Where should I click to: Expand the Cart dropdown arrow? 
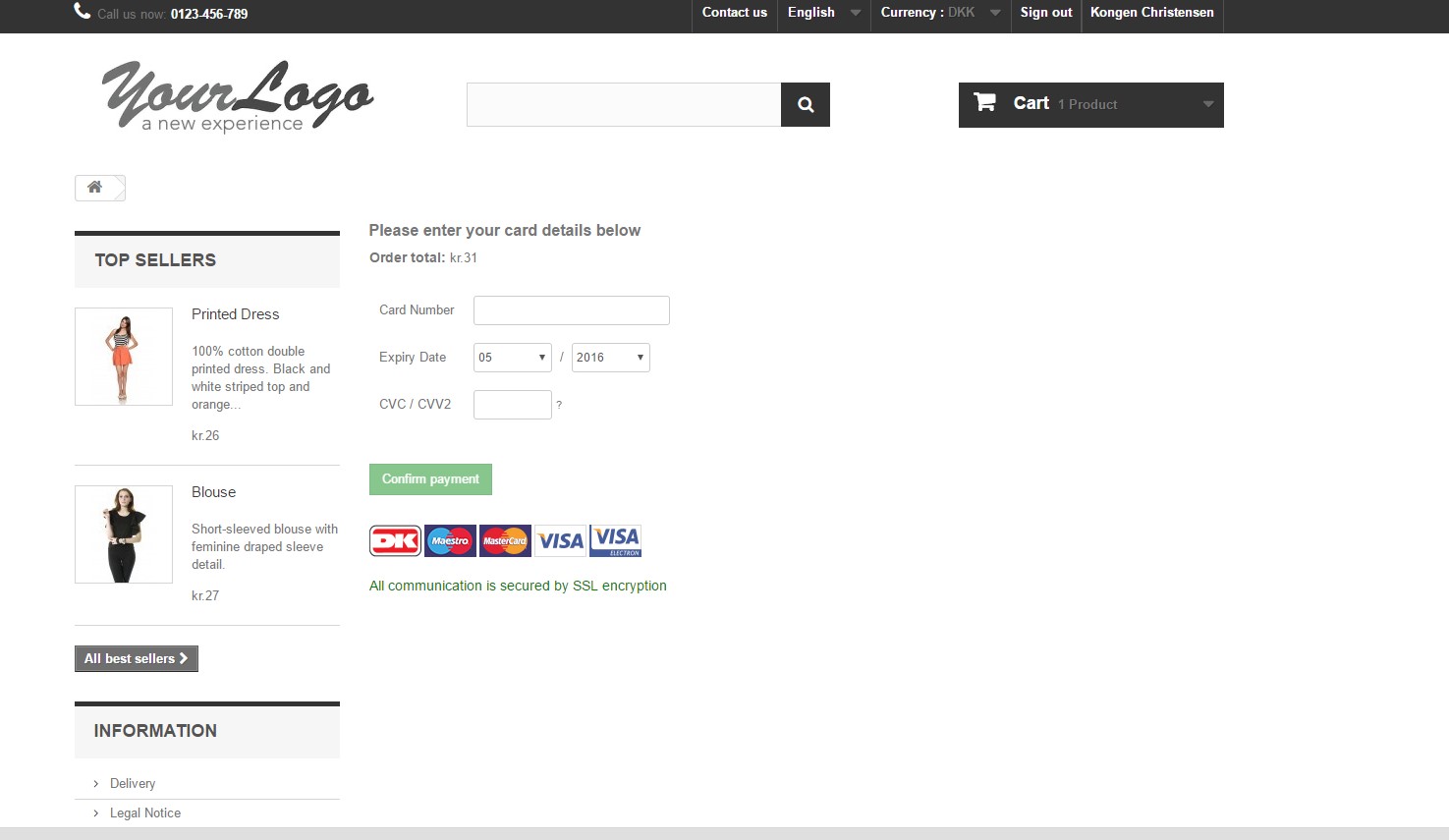1208,104
